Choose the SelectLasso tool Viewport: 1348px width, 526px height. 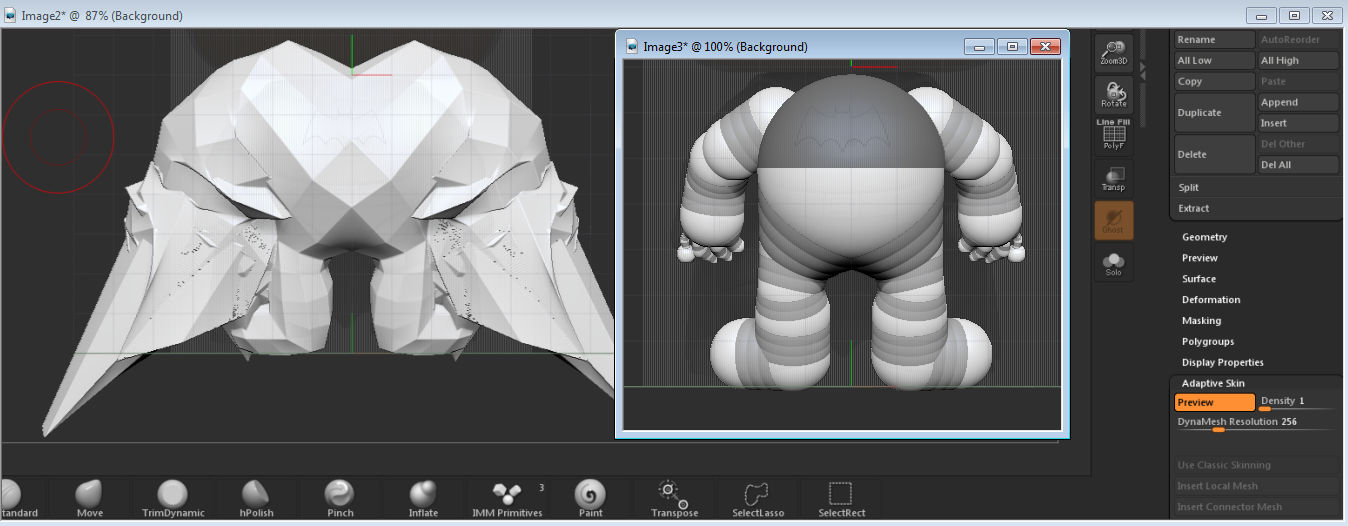757,498
